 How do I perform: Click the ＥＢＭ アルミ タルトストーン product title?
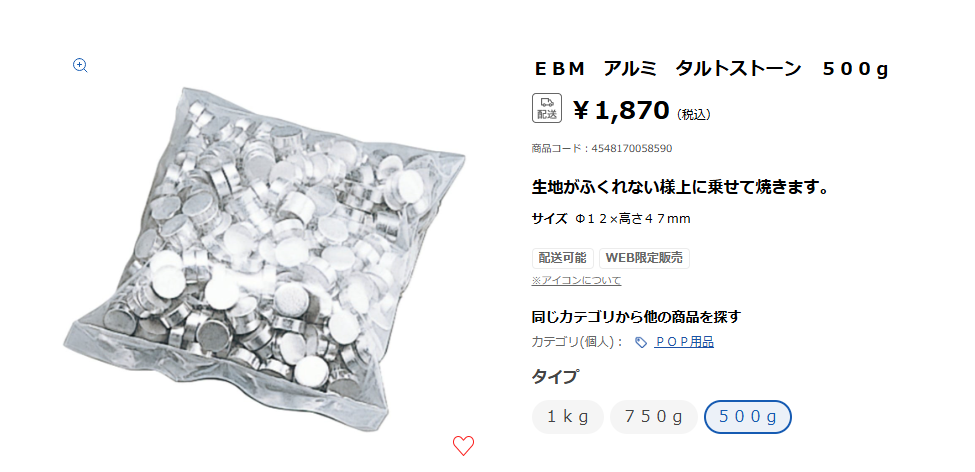click(712, 69)
